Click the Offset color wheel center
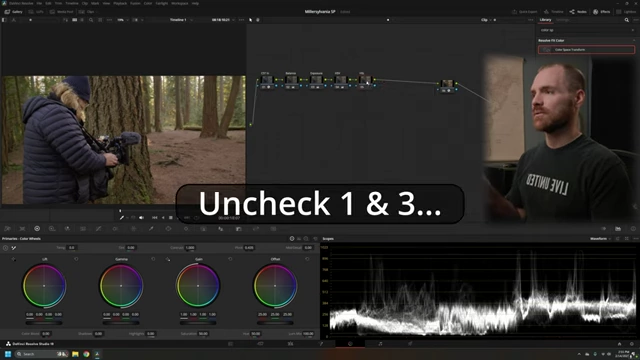 275,286
